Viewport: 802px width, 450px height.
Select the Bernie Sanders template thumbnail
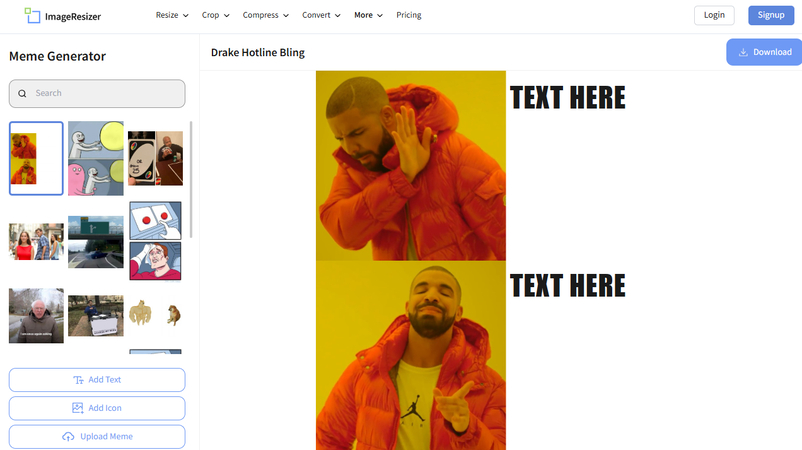point(36,316)
